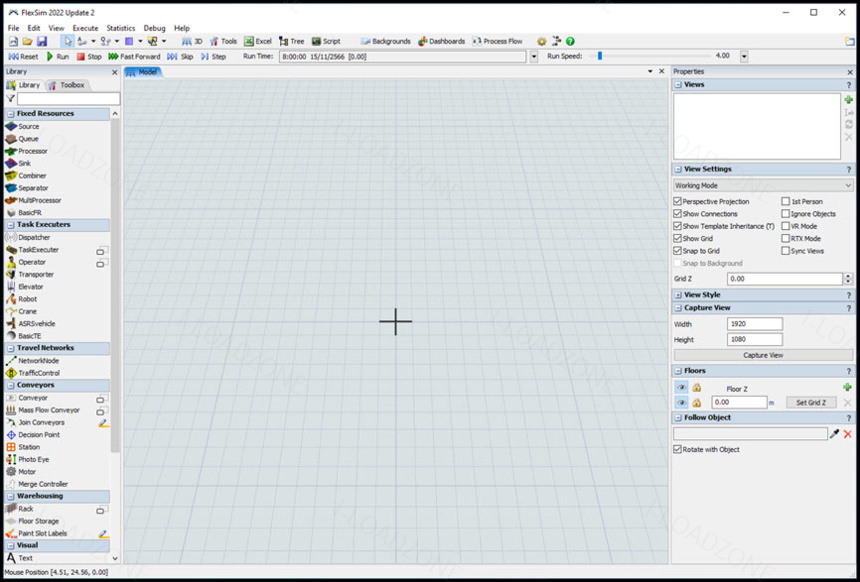Open the Run Speed dropdown arrow
860x582 pixels.
(x=744, y=56)
